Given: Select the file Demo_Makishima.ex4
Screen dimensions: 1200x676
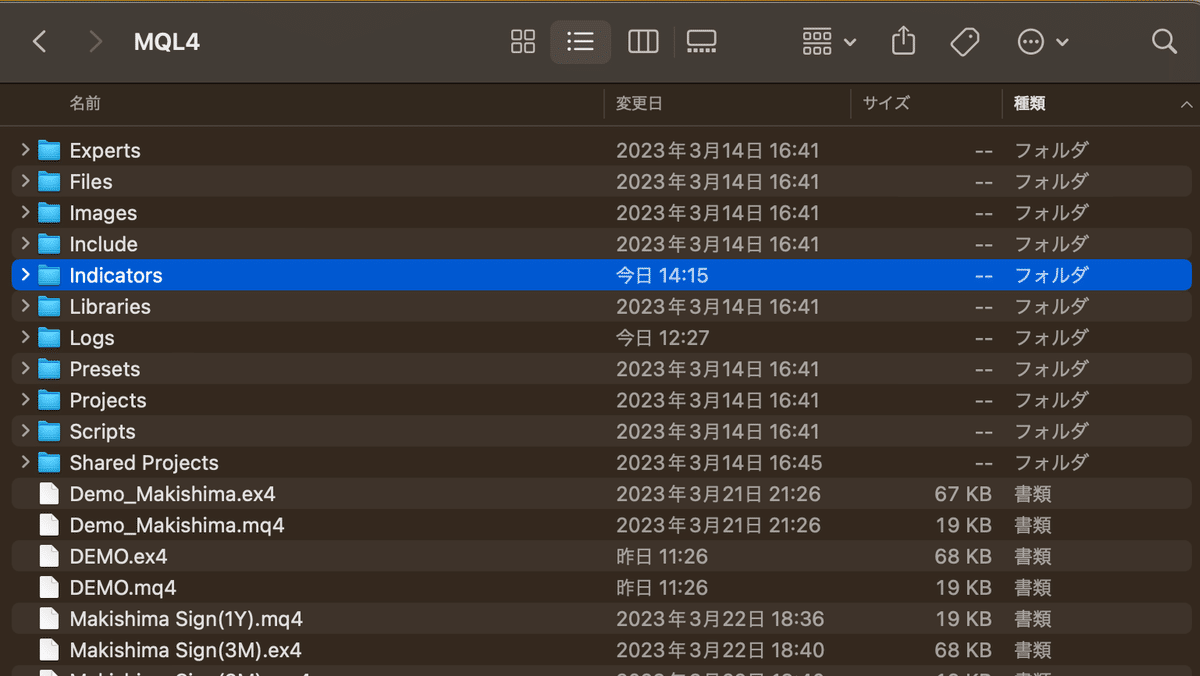Looking at the screenshot, I should [172, 494].
